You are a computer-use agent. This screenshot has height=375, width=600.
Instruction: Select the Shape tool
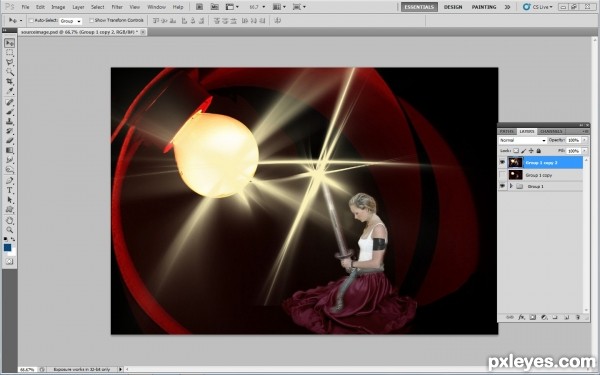point(9,209)
